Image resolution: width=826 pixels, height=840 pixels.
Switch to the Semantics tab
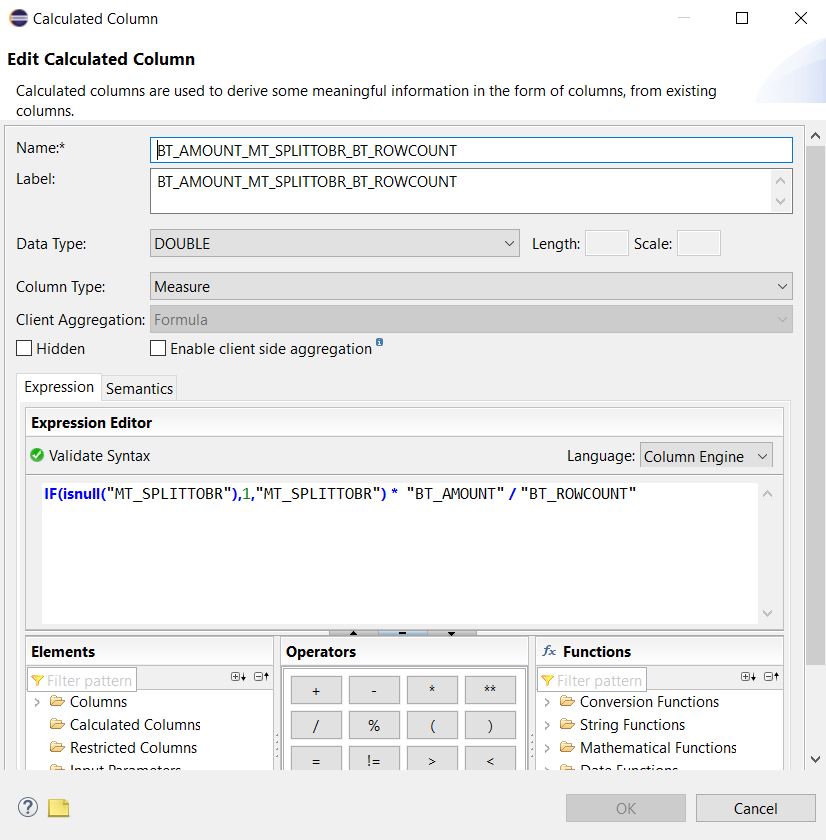point(139,388)
